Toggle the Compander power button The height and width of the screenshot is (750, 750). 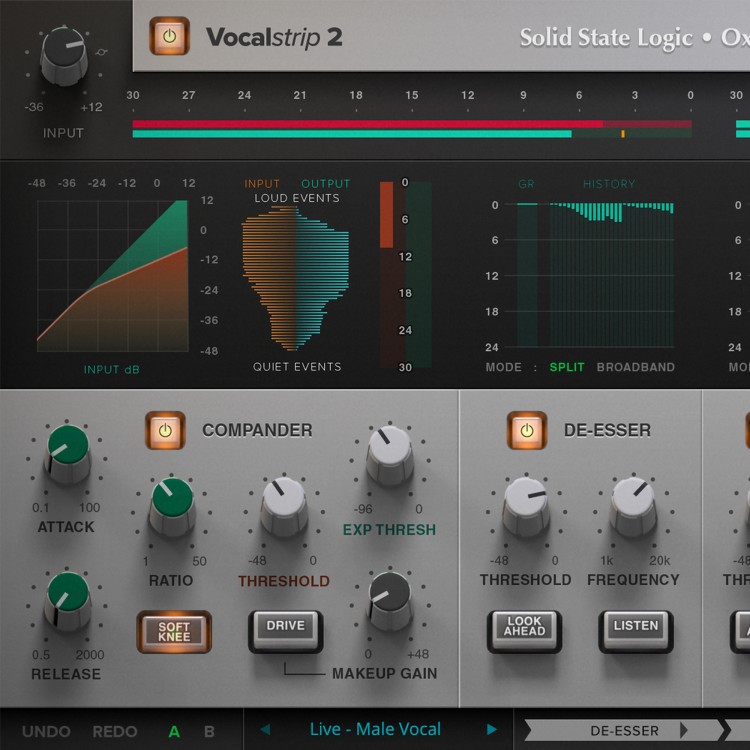point(165,430)
